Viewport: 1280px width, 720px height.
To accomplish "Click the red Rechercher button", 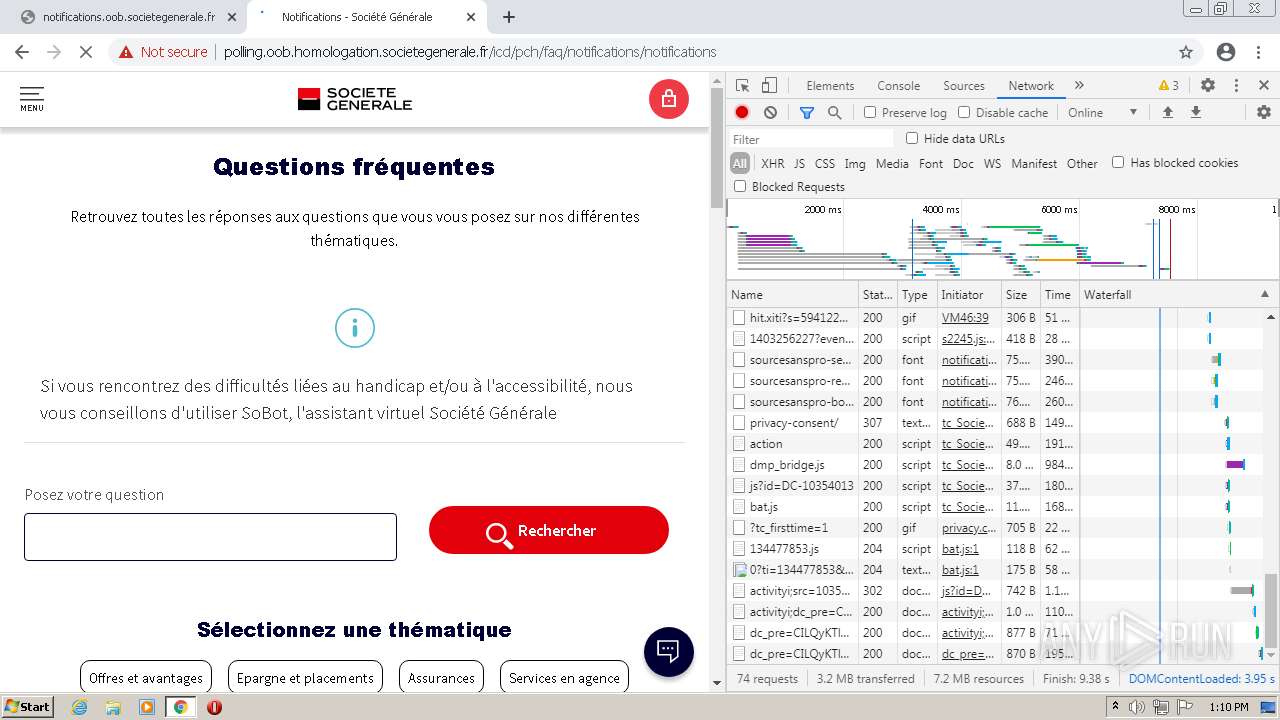I will pyautogui.click(x=549, y=530).
